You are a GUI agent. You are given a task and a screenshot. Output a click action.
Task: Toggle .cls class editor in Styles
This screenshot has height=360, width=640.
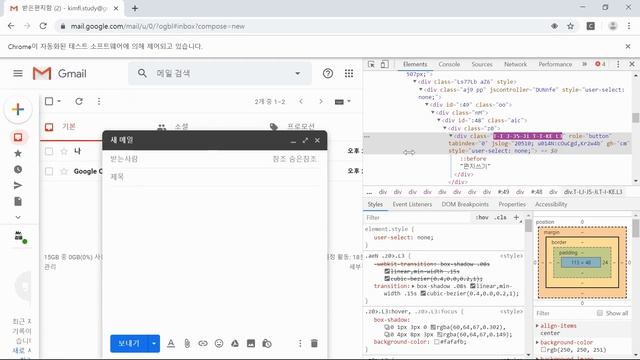[x=500, y=218]
